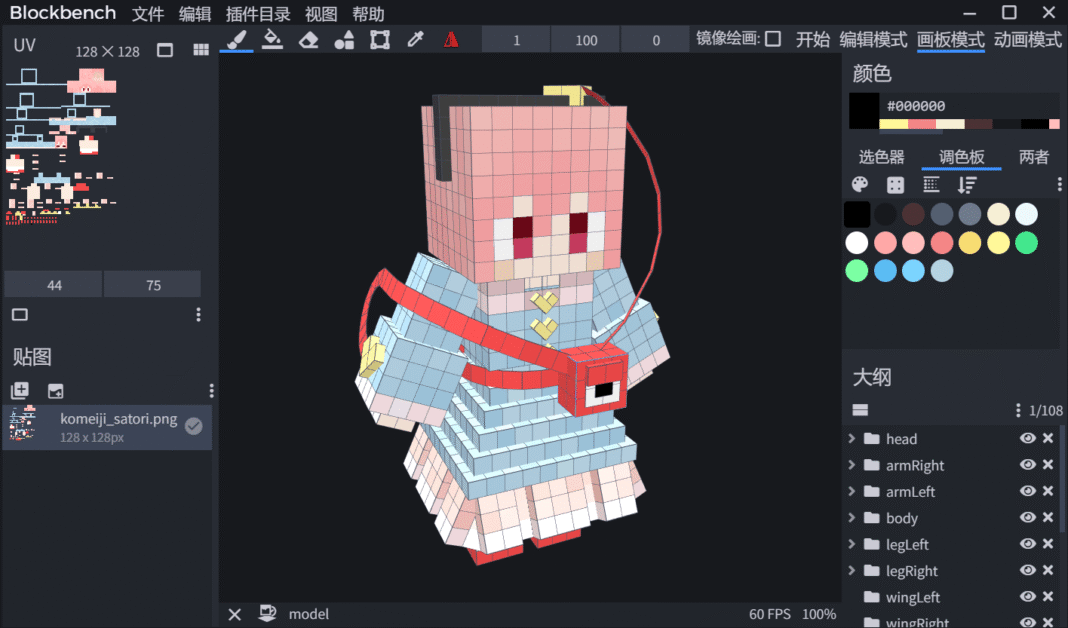Click the X icon on the legRight row
The height and width of the screenshot is (628, 1068).
pos(1048,570)
